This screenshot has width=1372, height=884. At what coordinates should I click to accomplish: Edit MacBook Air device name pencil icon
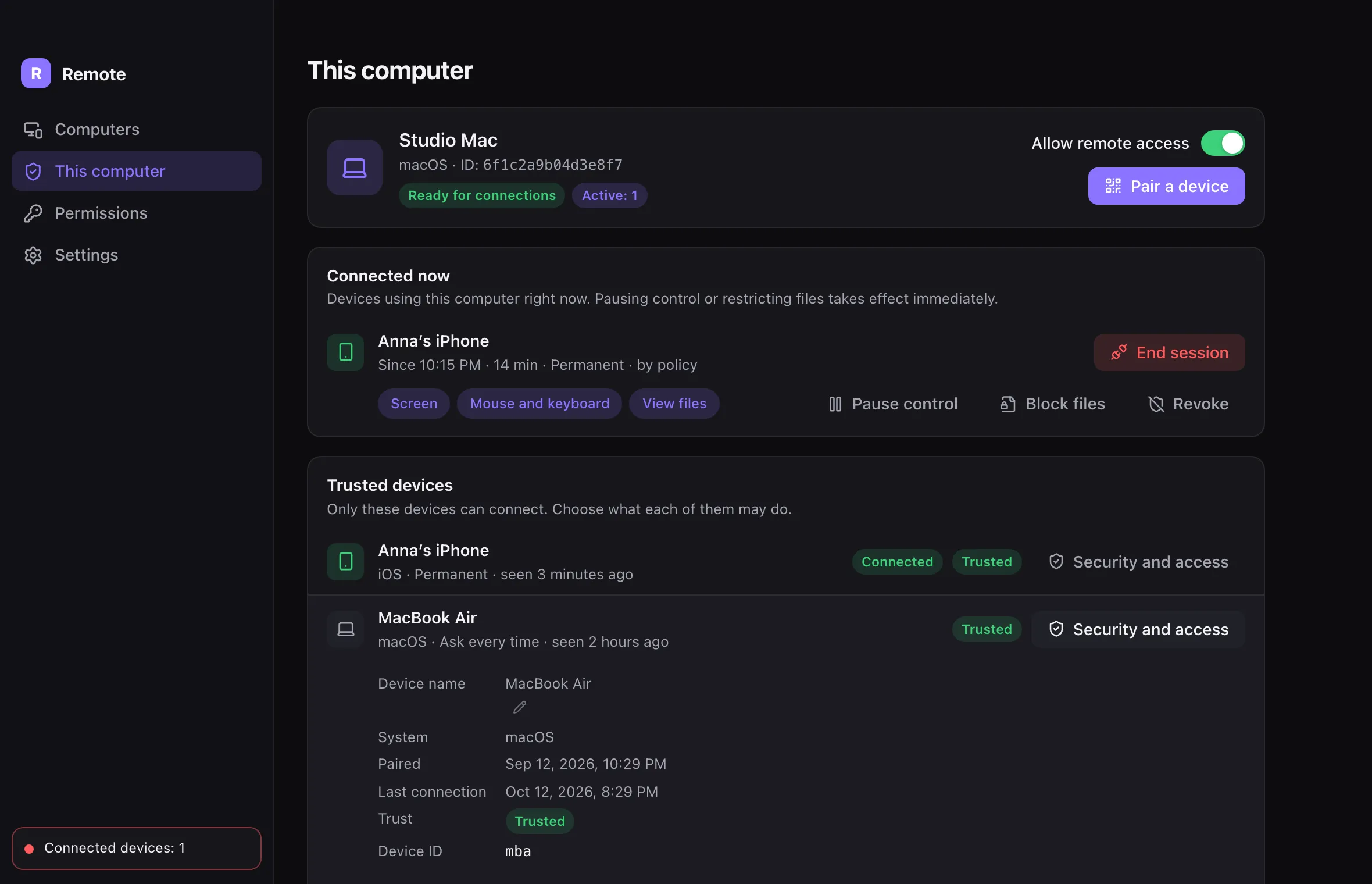(520, 707)
